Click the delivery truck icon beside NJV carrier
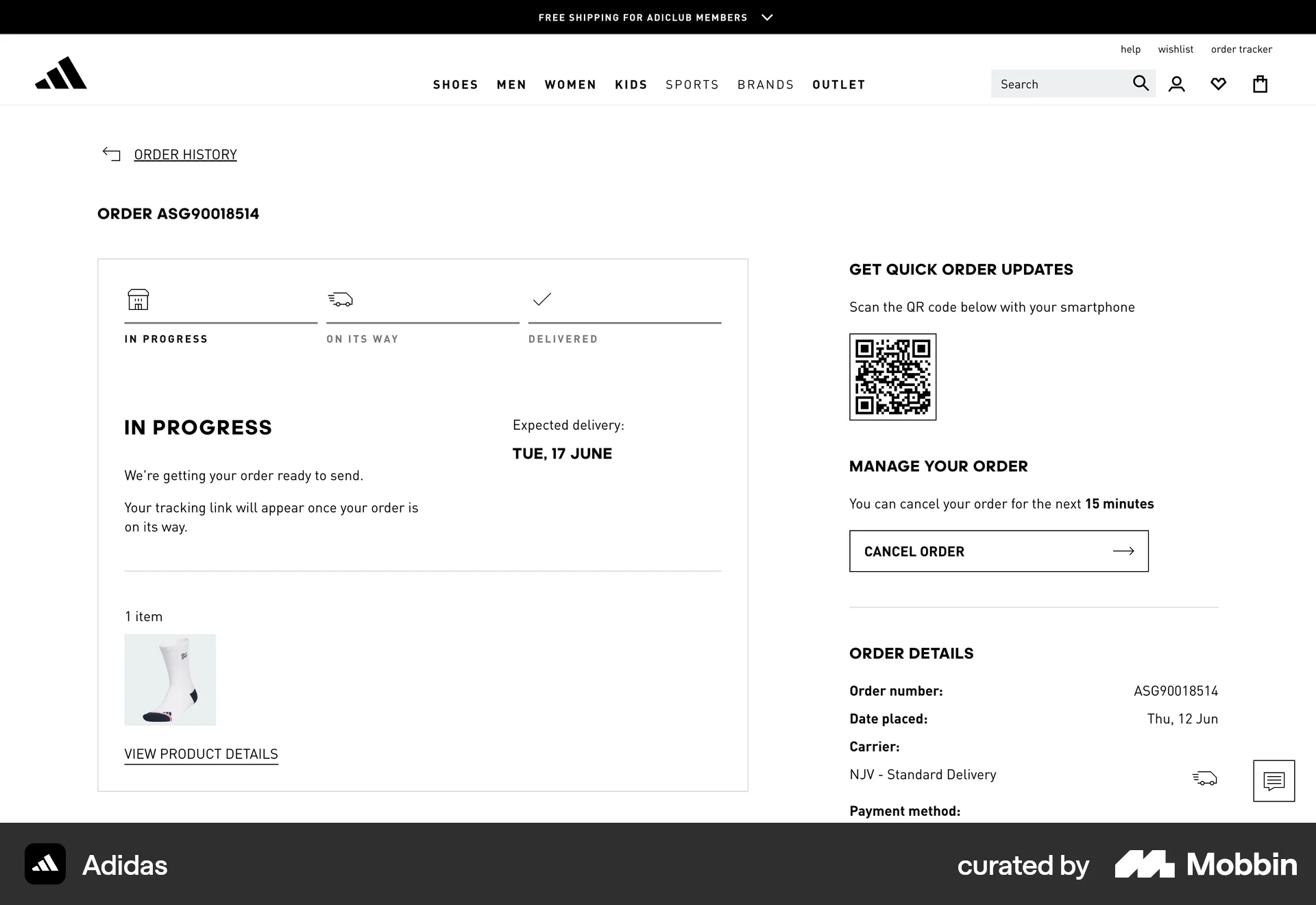The image size is (1316, 905). click(1205, 778)
